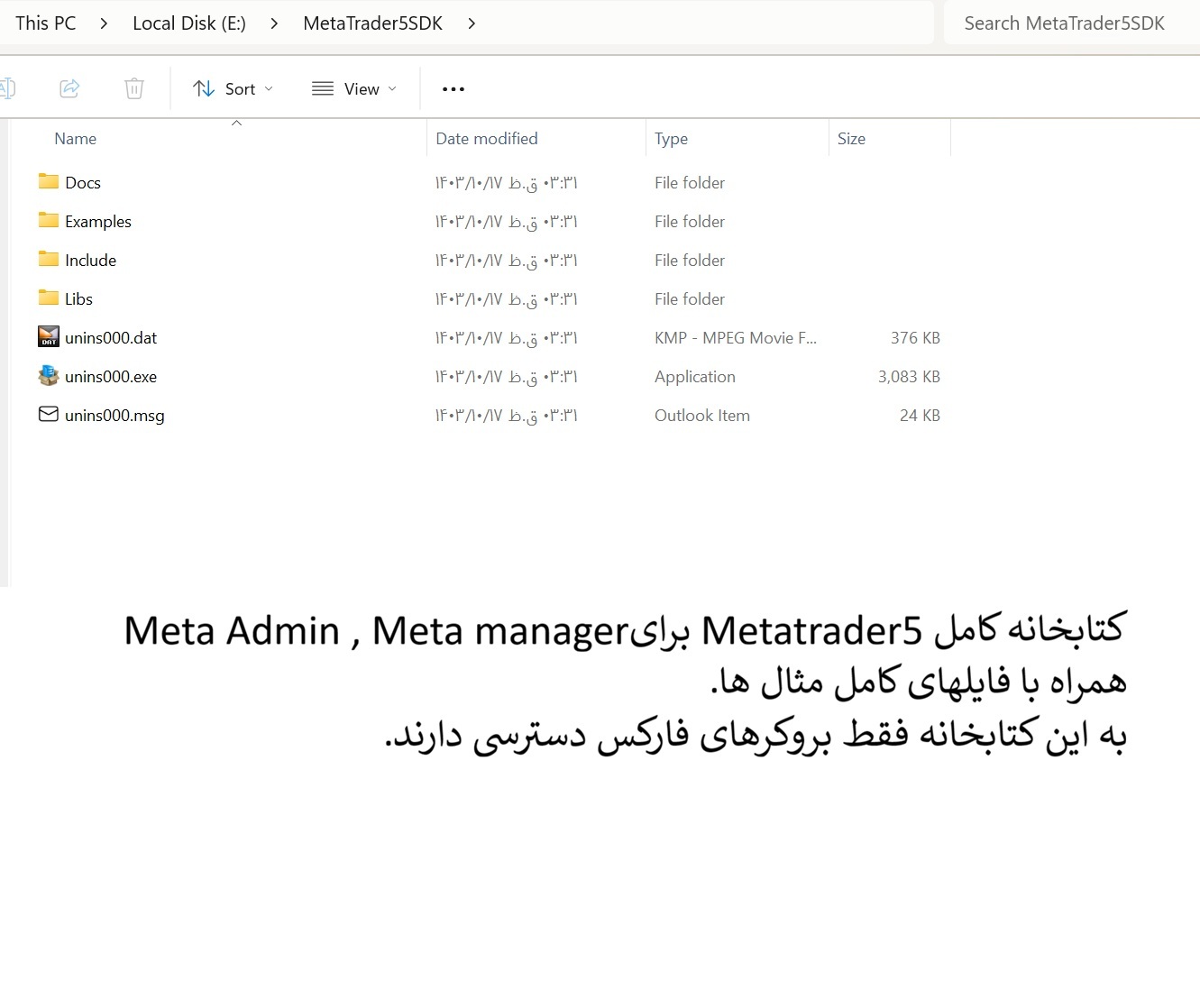This screenshot has height=1008, width=1200.
Task: Select the unins000.exe application icon
Action: click(49, 376)
